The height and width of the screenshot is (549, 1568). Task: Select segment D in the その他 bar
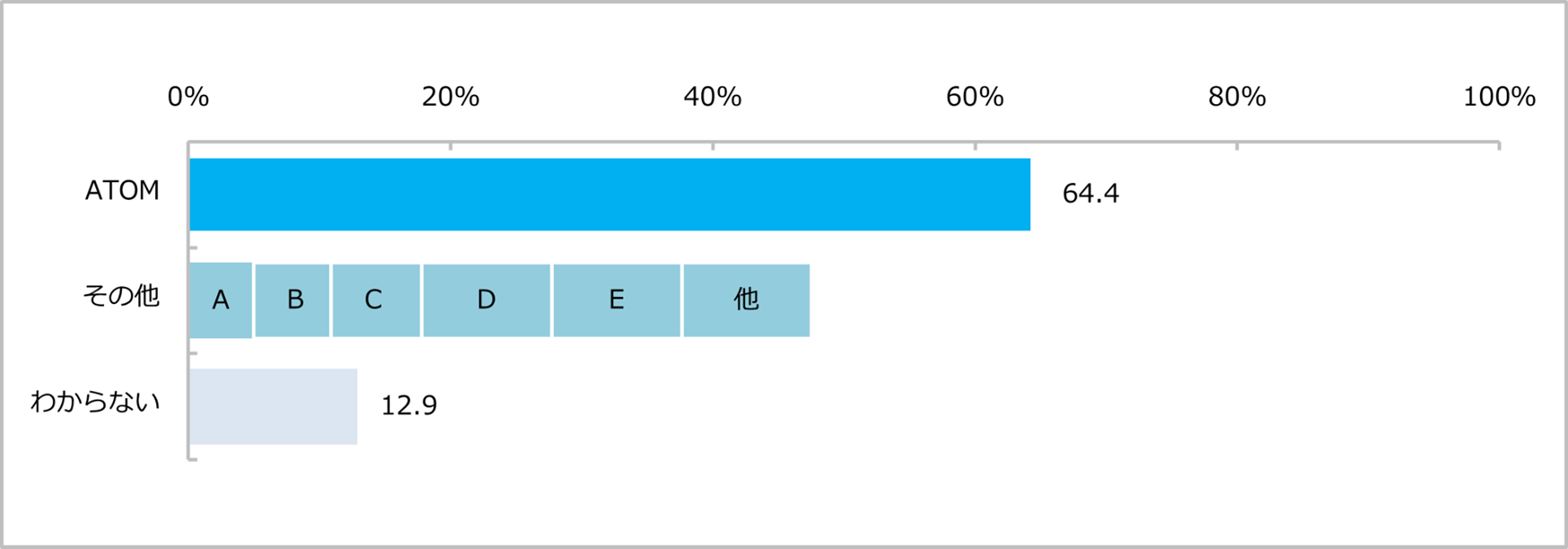point(486,301)
